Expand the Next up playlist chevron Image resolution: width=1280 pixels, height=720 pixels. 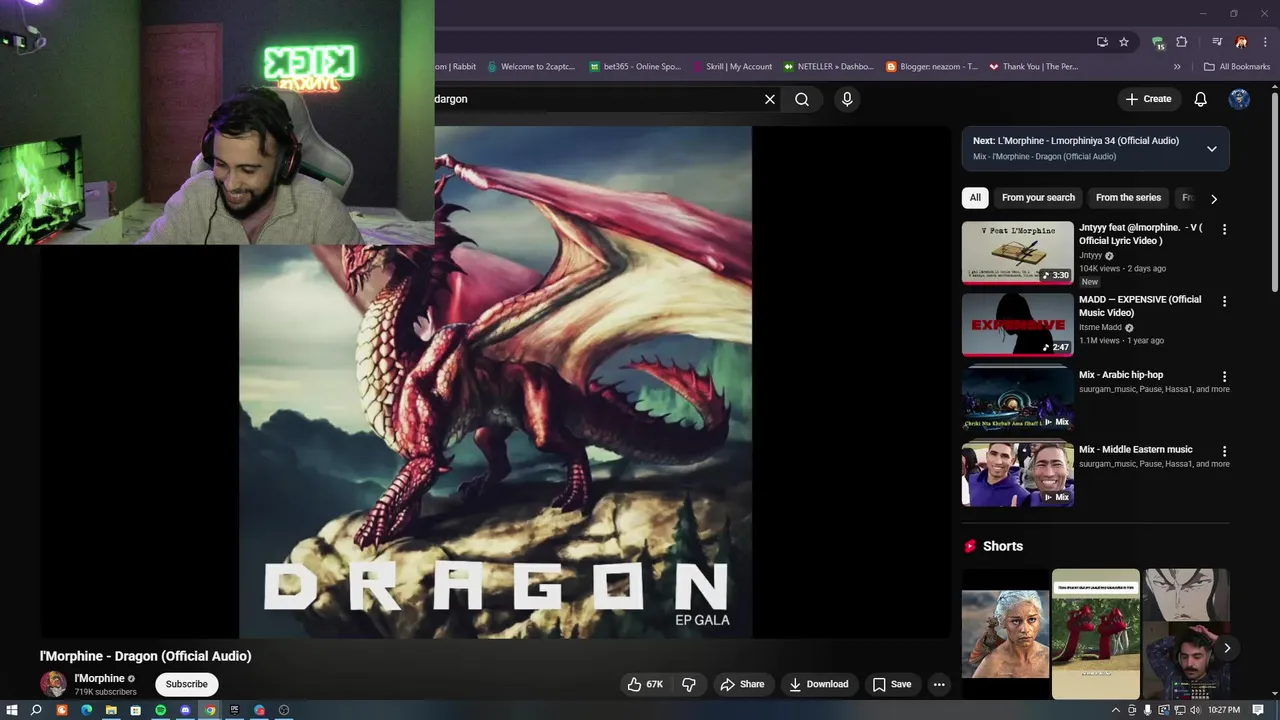tap(1211, 149)
